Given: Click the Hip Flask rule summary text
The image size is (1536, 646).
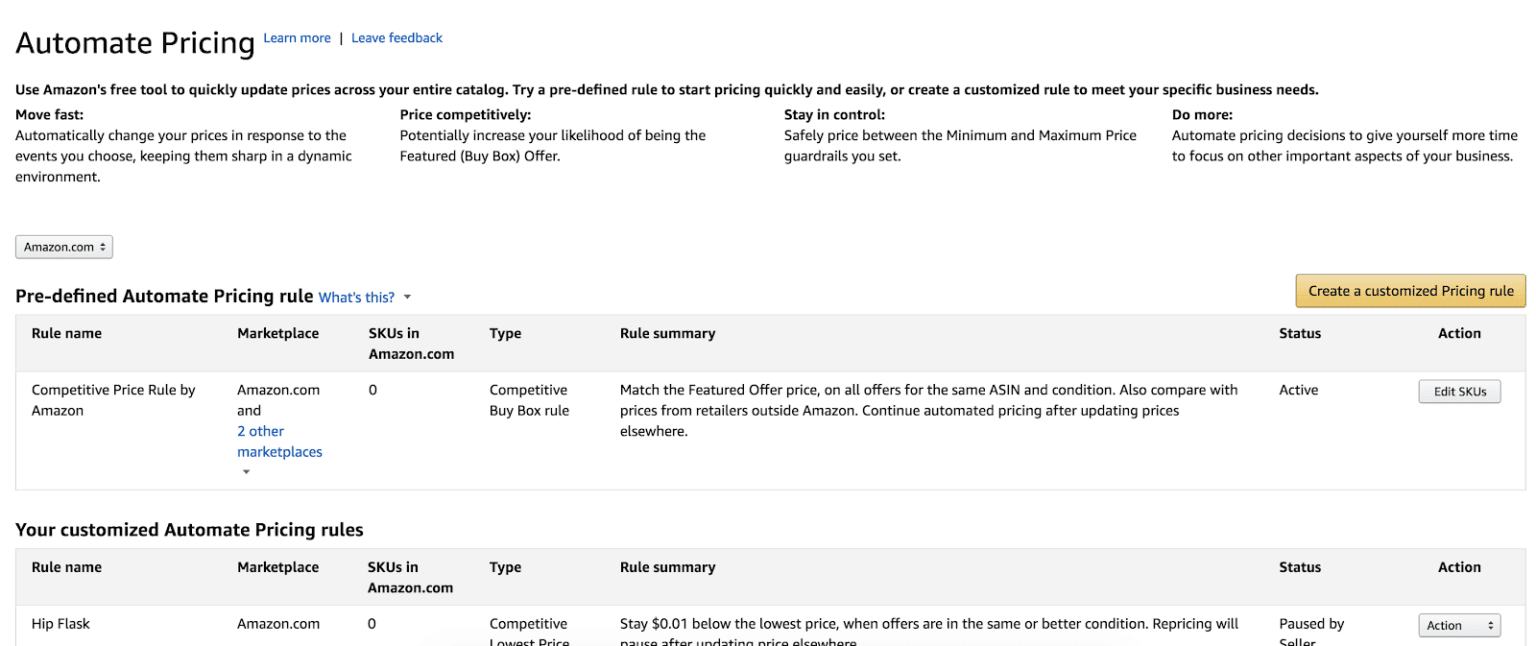Looking at the screenshot, I should tap(928, 624).
